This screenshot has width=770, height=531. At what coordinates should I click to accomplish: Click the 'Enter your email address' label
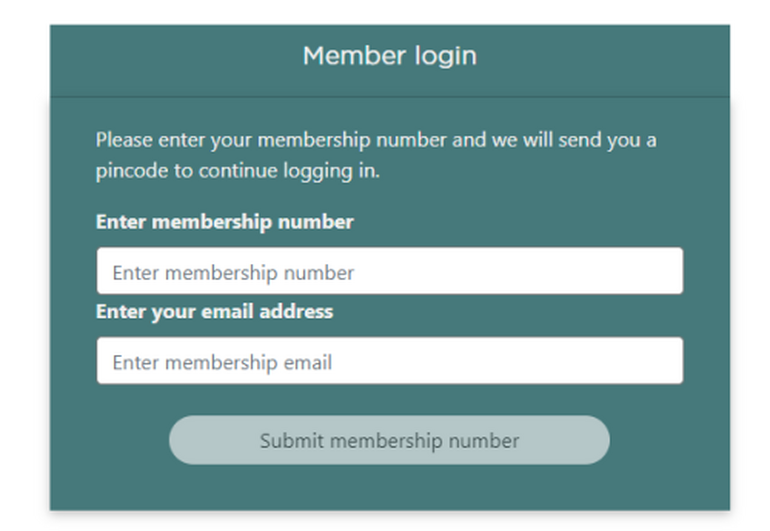coord(214,311)
